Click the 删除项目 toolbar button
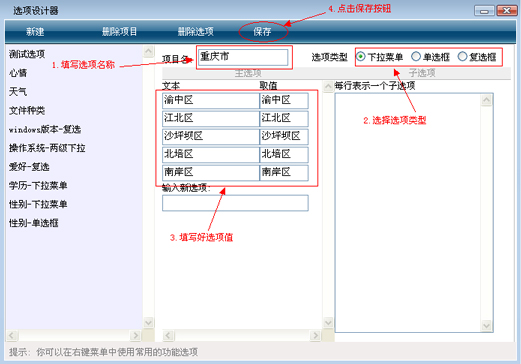Image resolution: width=521 pixels, height=364 pixels. coord(119,32)
